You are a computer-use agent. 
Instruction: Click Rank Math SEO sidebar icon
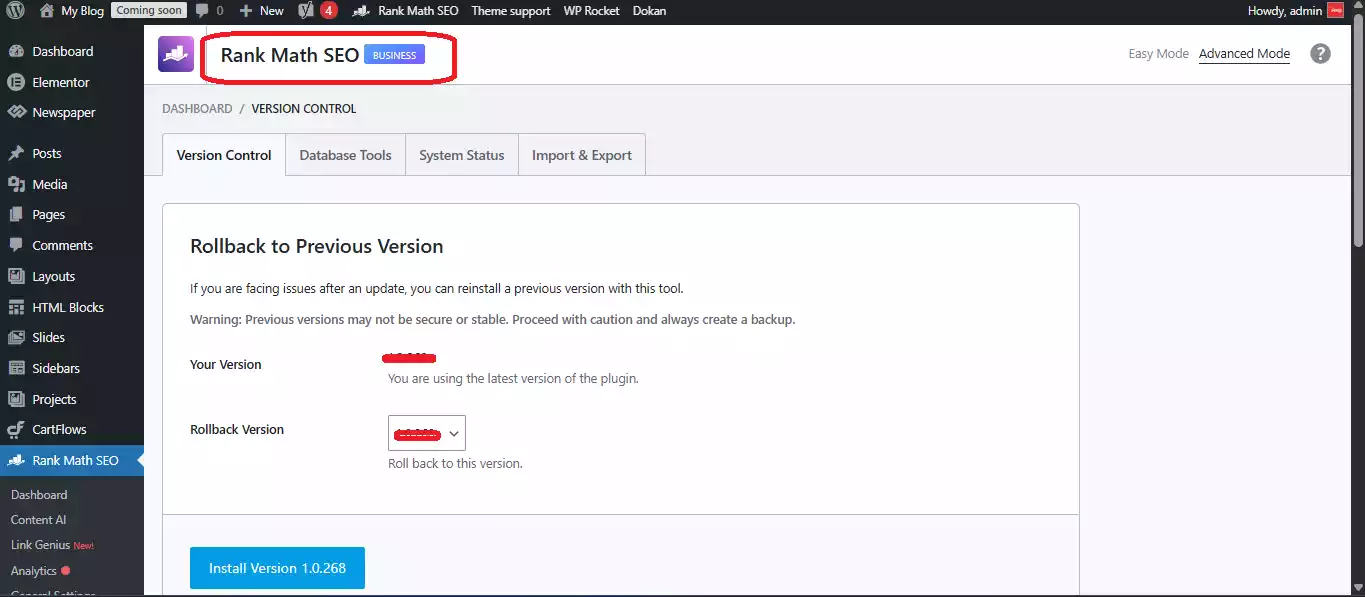(x=16, y=460)
